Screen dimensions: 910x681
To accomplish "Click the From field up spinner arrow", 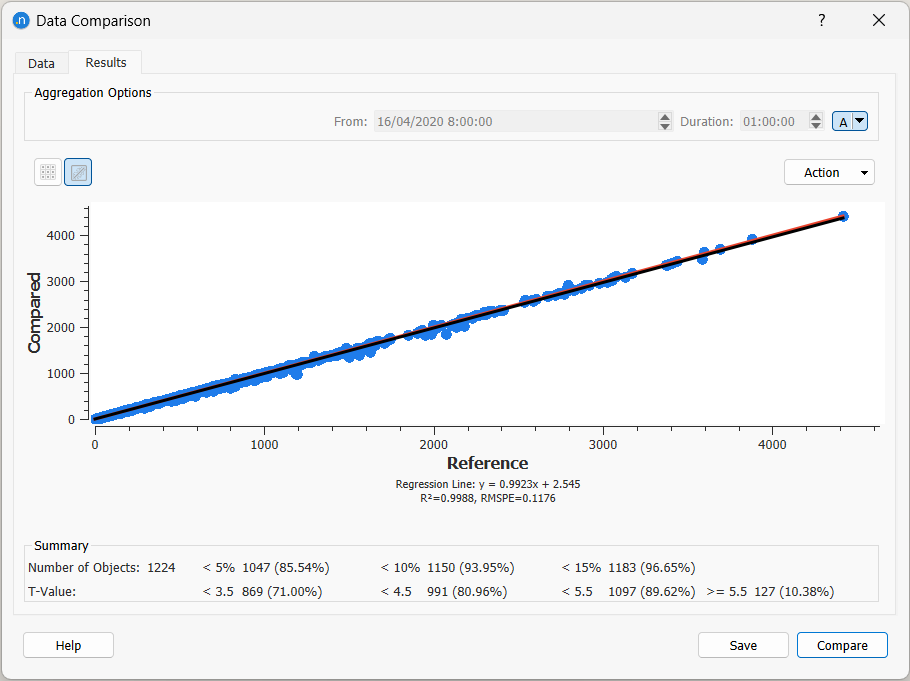I will coord(665,116).
